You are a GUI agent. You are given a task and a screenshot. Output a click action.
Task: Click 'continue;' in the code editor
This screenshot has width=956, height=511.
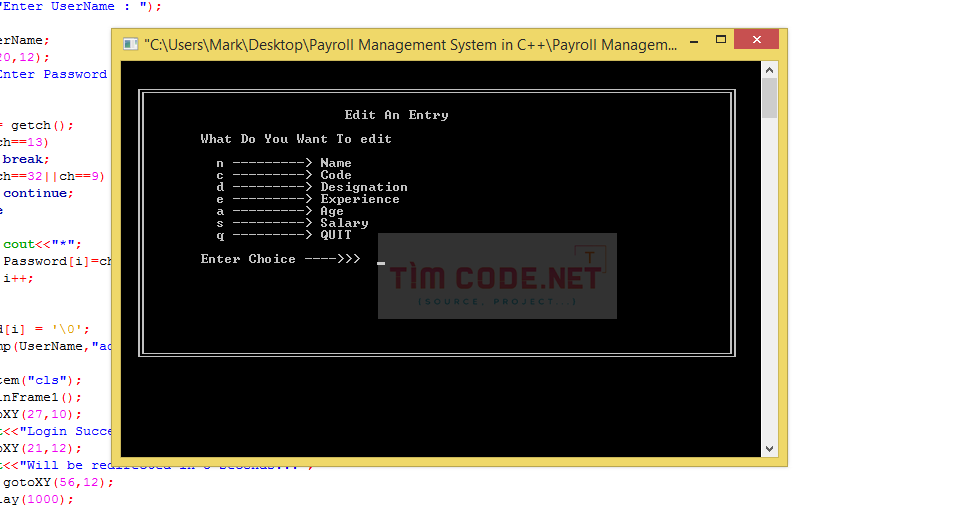[x=38, y=193]
